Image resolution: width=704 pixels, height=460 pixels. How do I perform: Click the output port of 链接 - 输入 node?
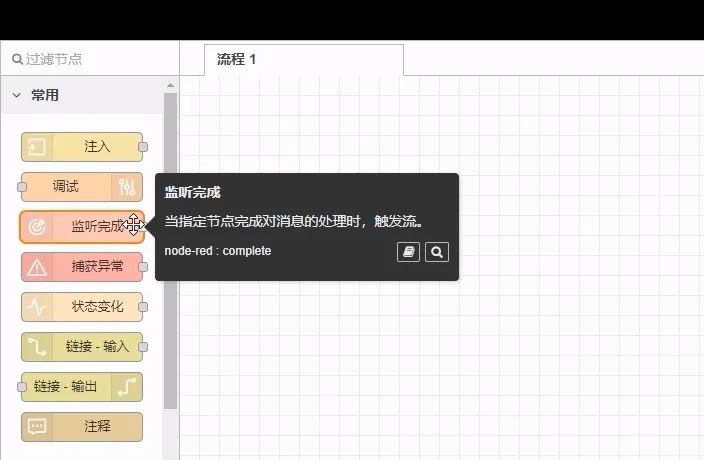pyautogui.click(x=143, y=347)
